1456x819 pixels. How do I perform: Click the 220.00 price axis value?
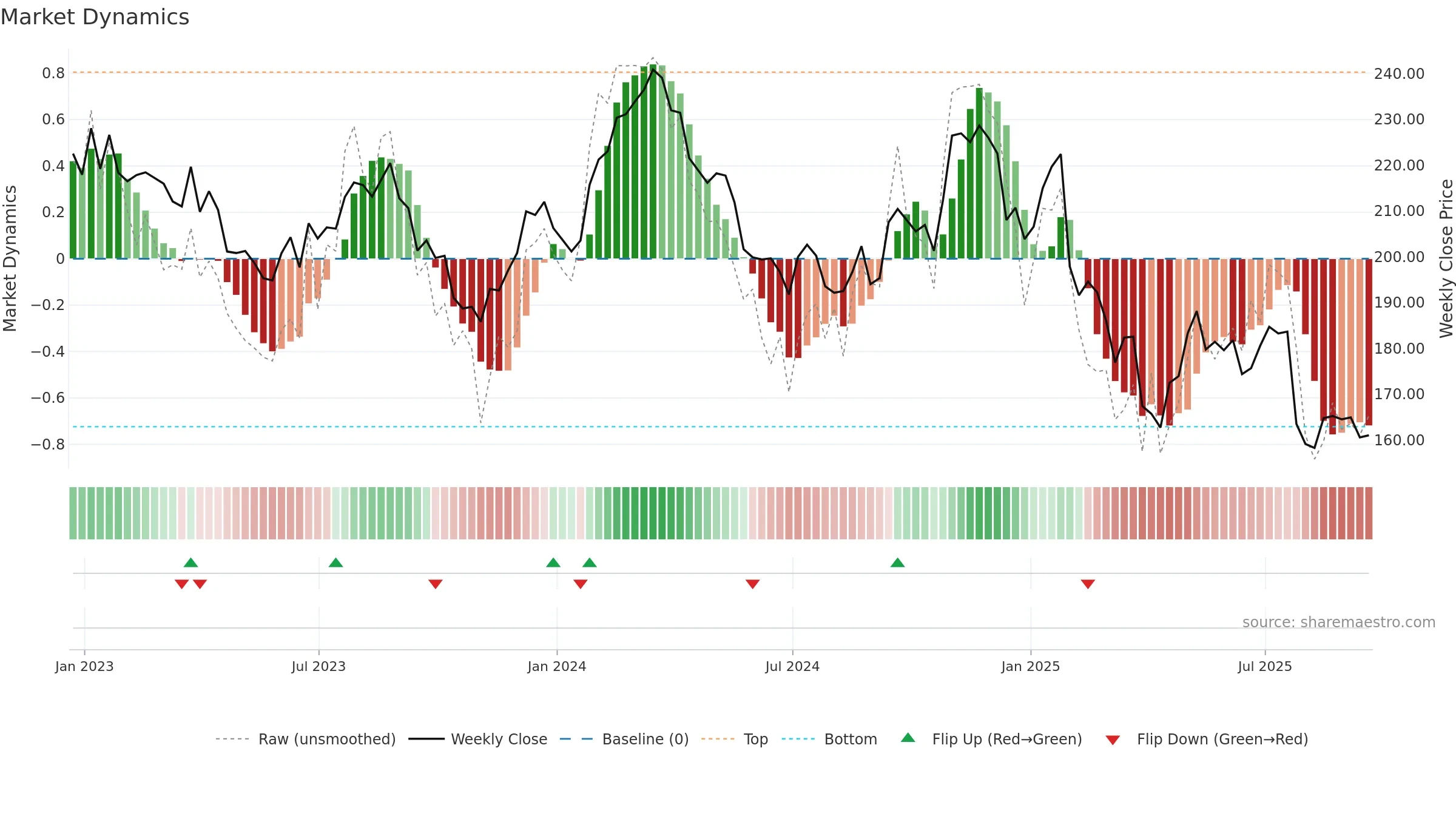click(1399, 166)
